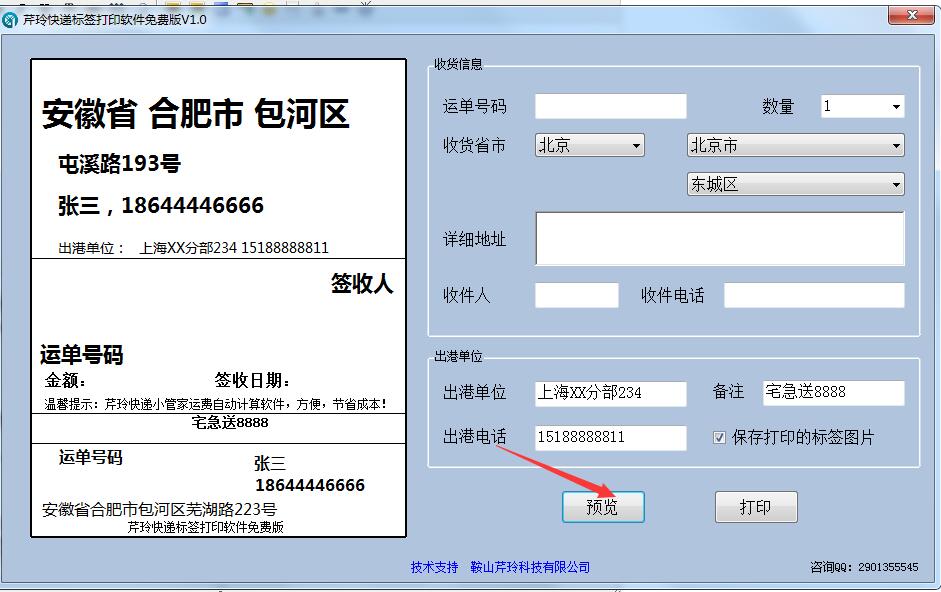Open the 北京 province dropdown
This screenshot has width=941, height=592.
589,145
